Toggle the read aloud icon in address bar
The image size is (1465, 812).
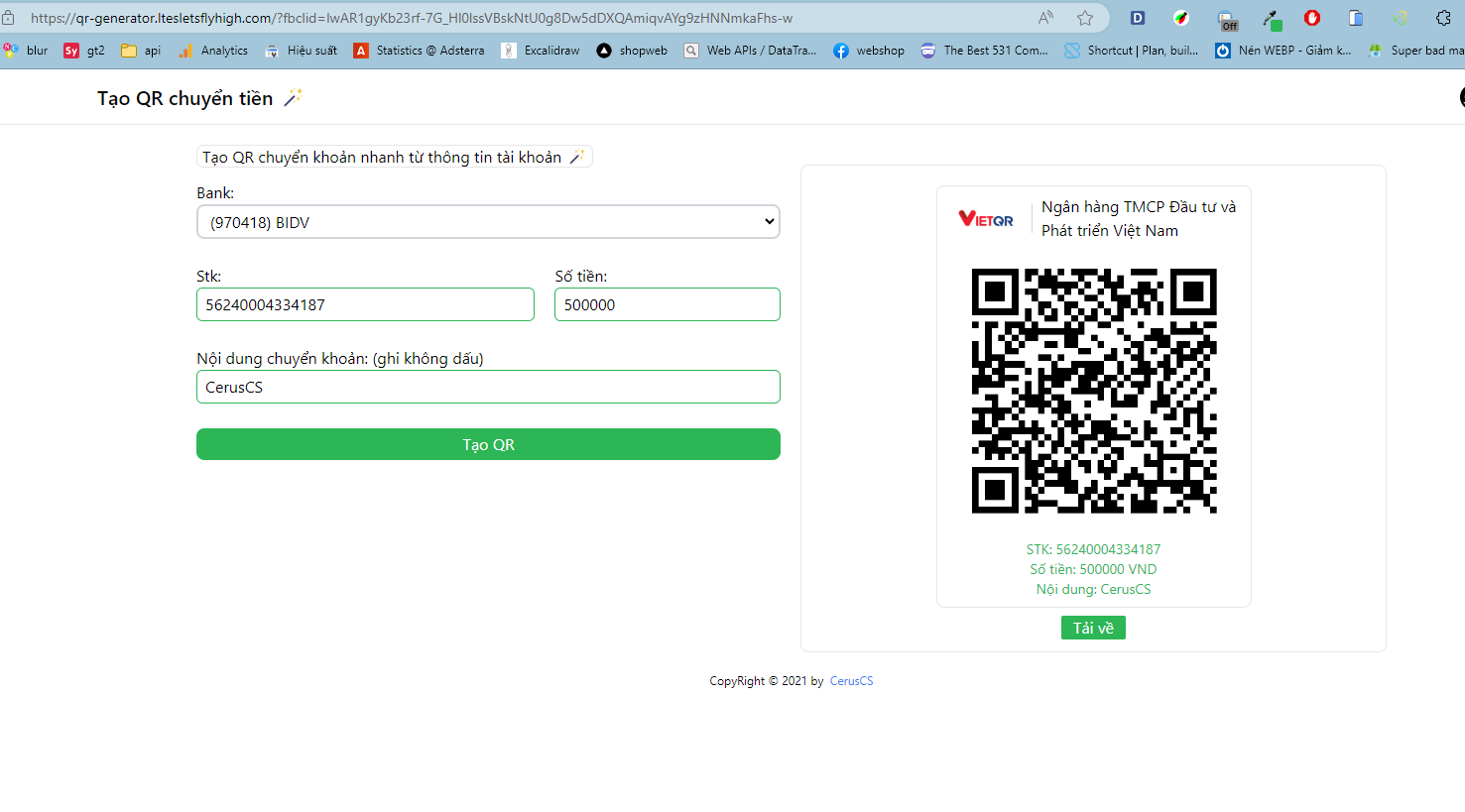coord(1045,18)
